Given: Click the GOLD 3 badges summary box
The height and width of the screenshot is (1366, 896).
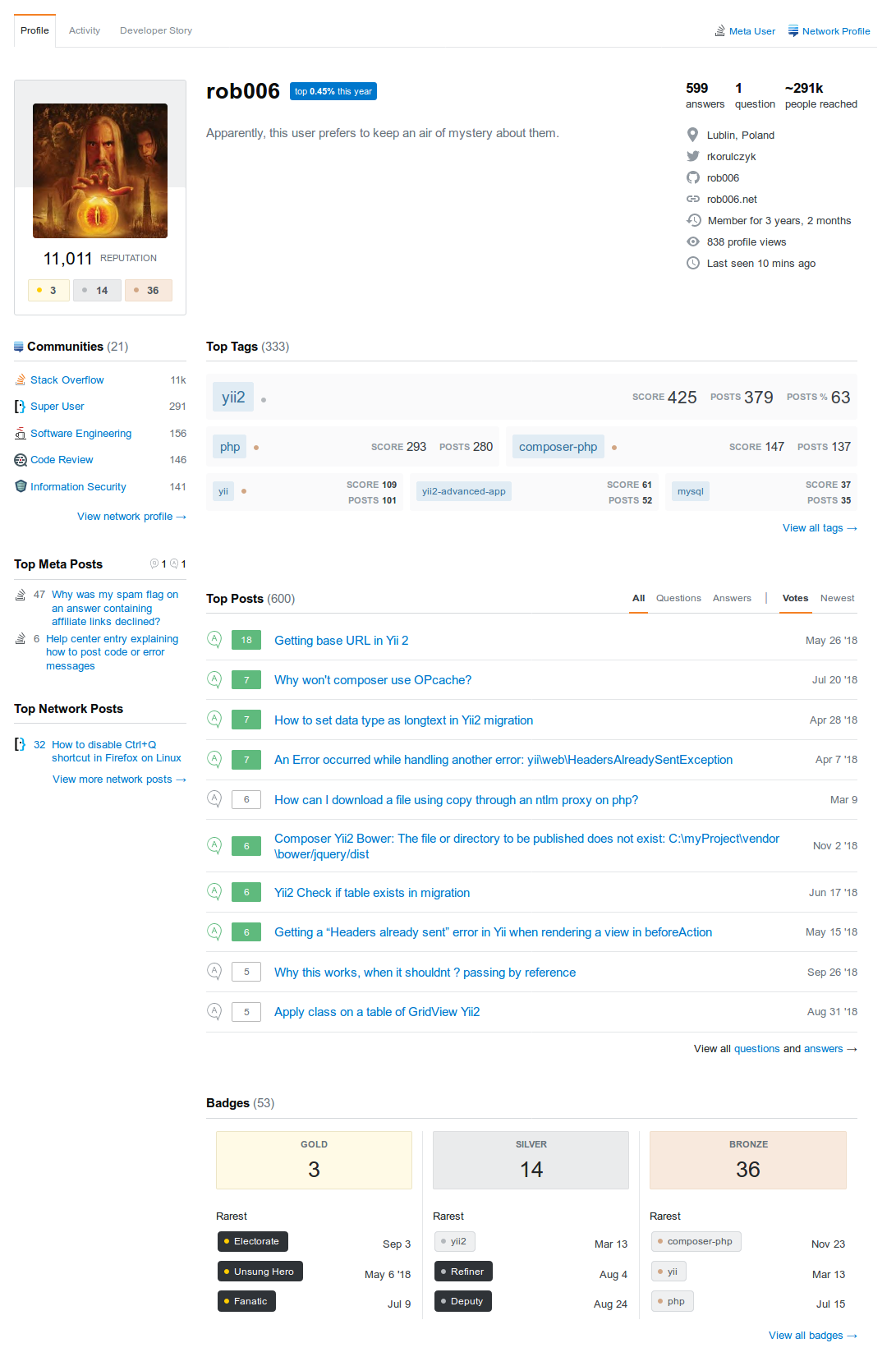Looking at the screenshot, I should point(314,1160).
